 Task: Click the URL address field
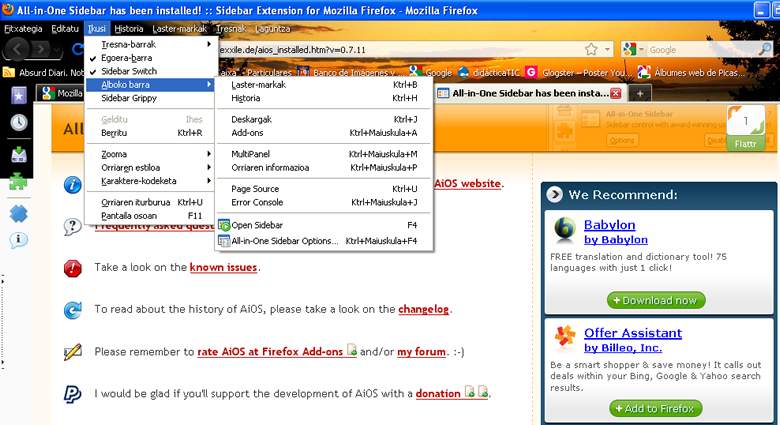point(400,50)
